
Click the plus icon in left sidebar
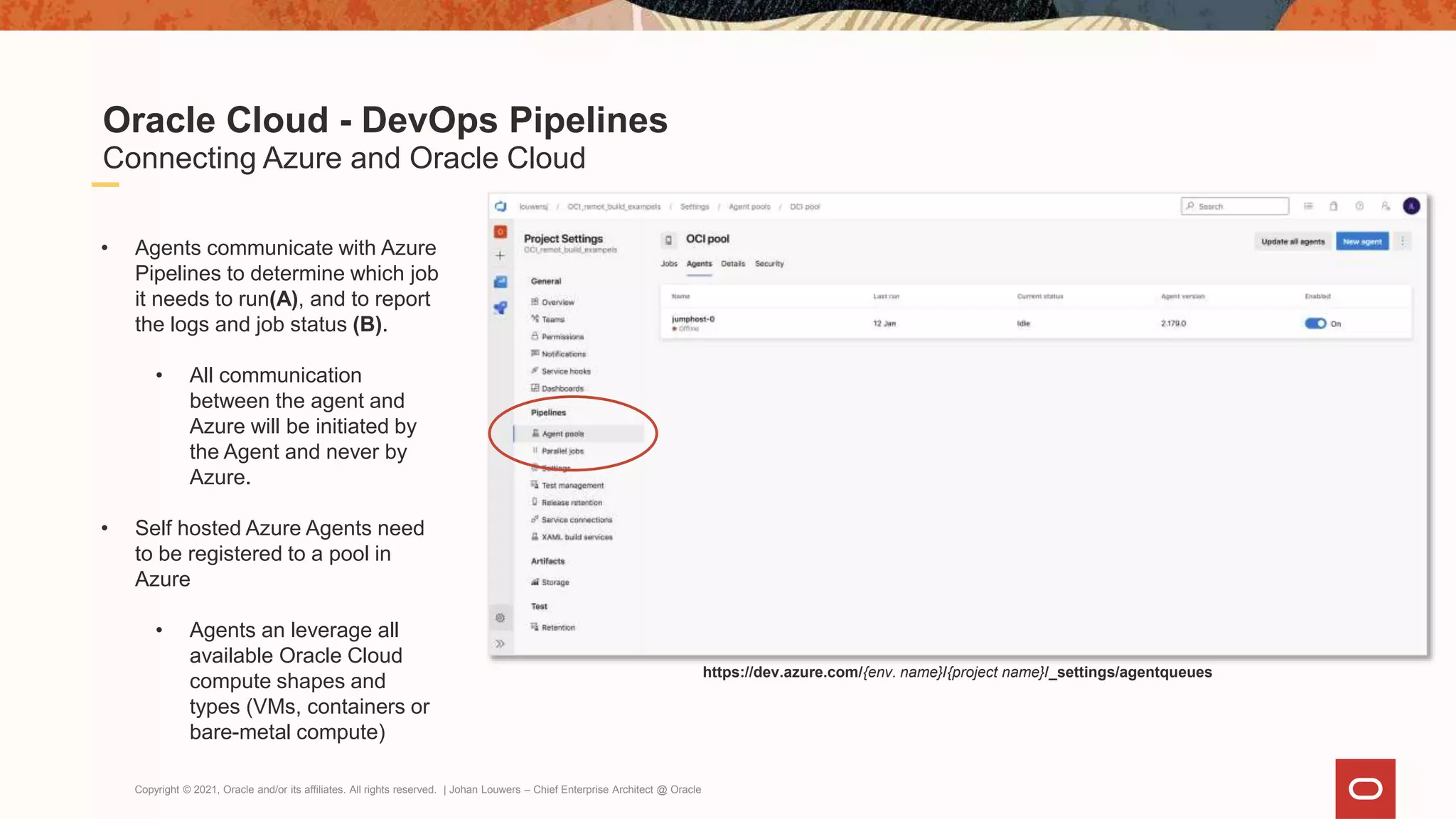point(500,255)
